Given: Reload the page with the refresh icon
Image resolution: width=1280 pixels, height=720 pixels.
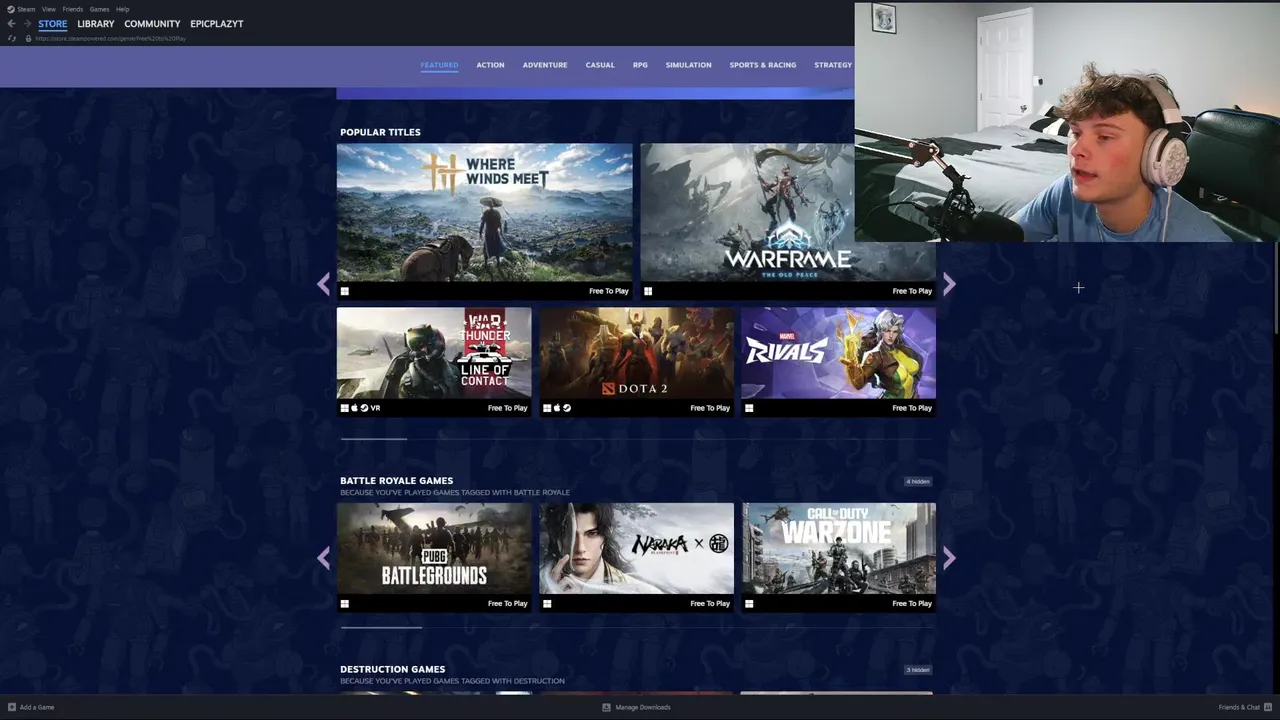Looking at the screenshot, I should pos(11,38).
